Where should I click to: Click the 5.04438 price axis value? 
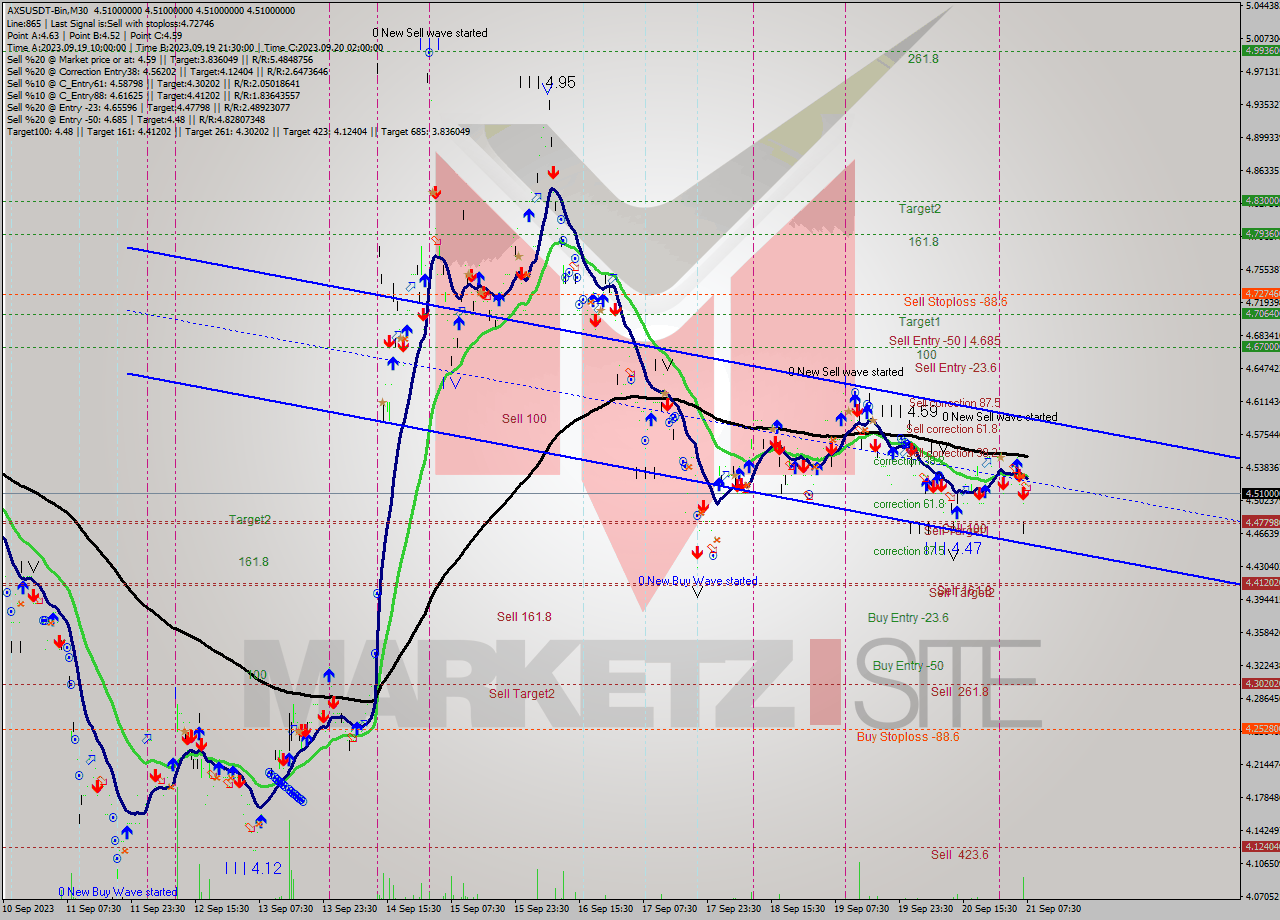(1262, 6)
